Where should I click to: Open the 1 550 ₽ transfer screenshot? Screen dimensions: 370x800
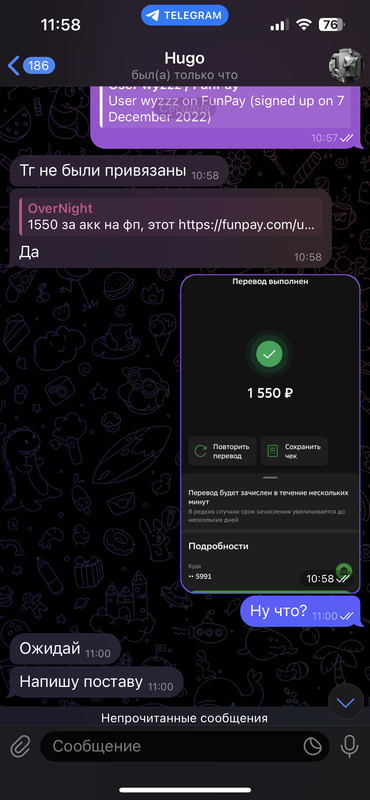pos(270,434)
